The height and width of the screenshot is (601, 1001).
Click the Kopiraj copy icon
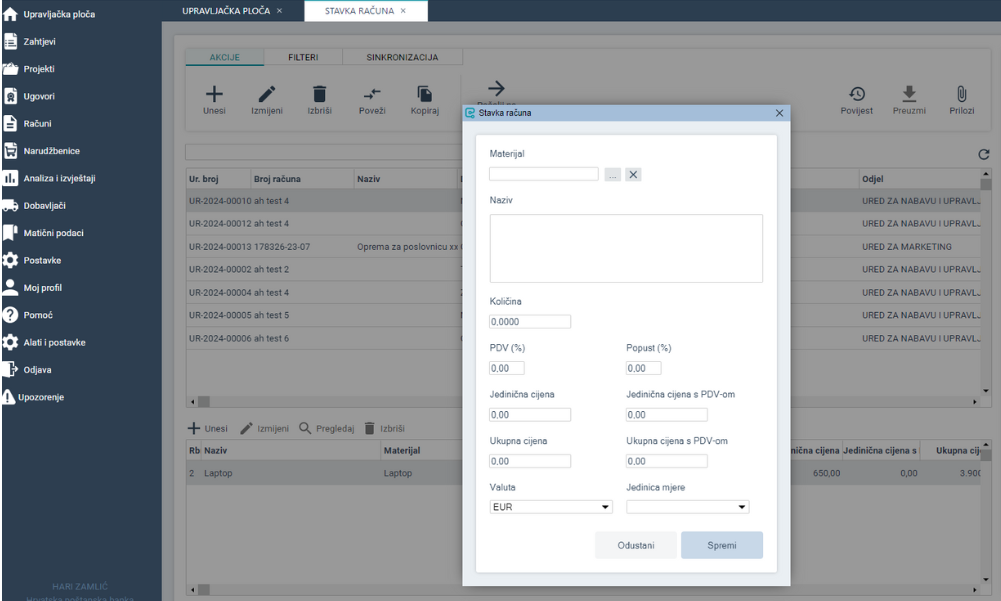click(425, 94)
